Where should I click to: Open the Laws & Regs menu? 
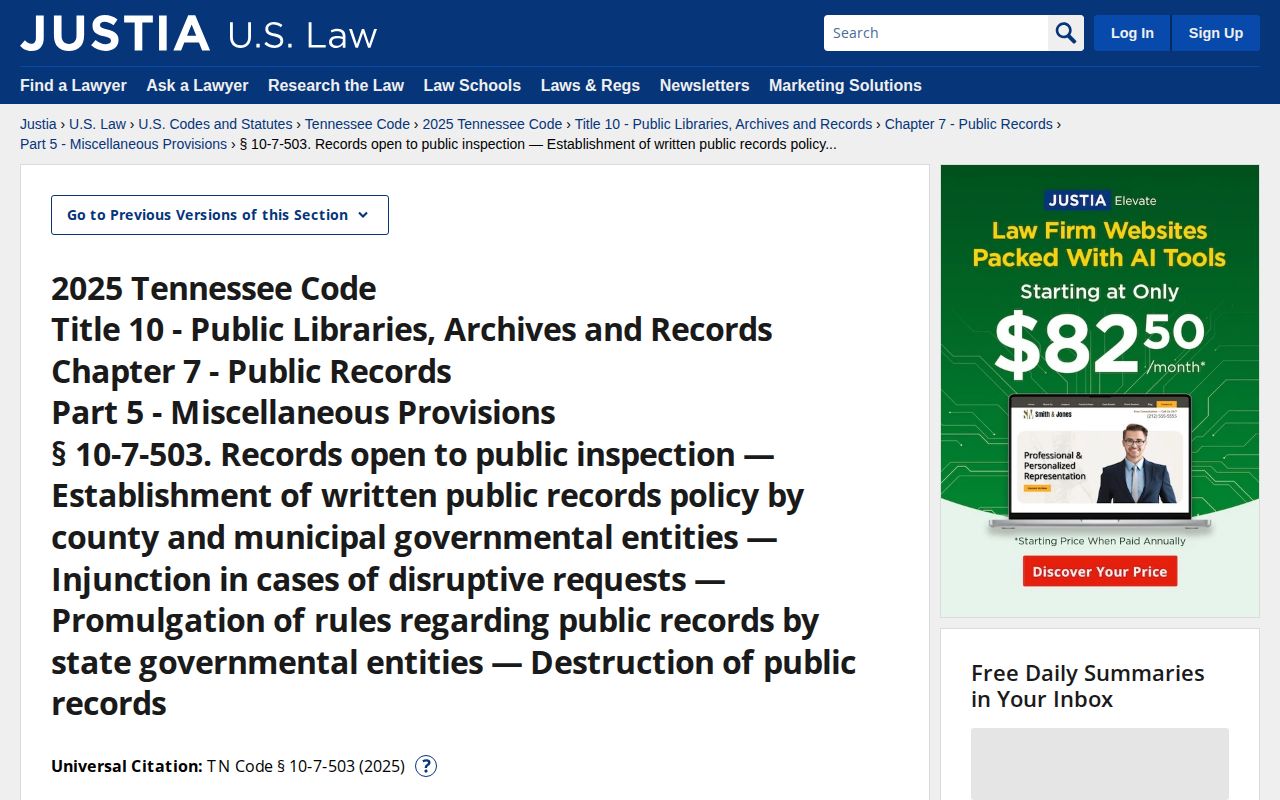pyautogui.click(x=590, y=85)
